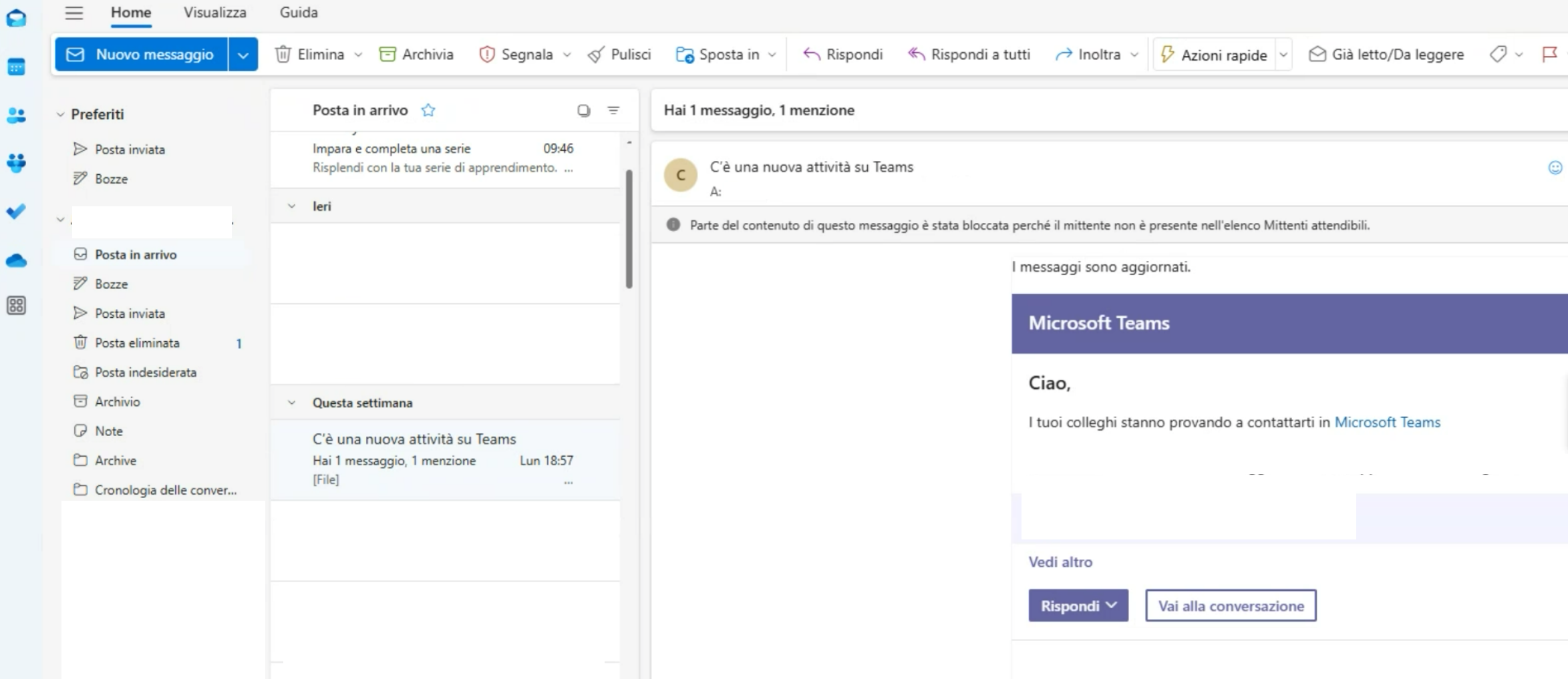Viewport: 1568px width, 679px height.
Task: Star the Posta in arrivo folder as favorite
Action: (x=428, y=110)
